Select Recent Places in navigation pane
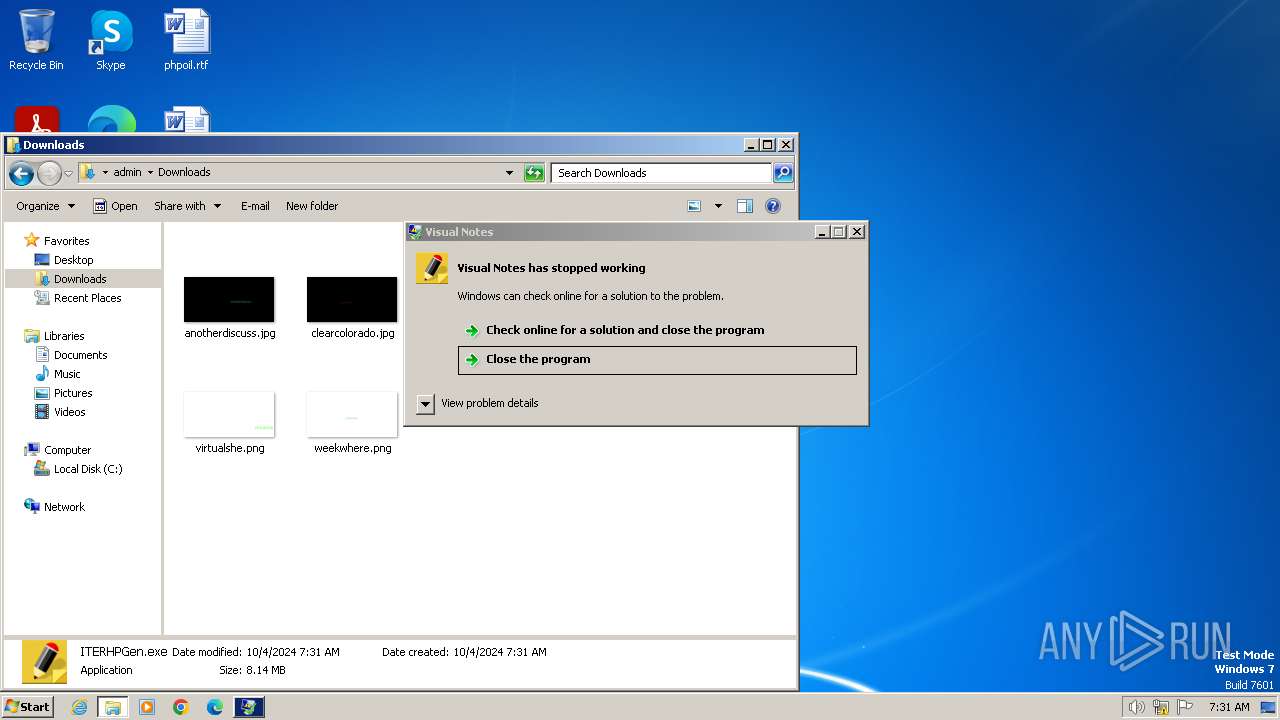Image resolution: width=1280 pixels, height=720 pixels. coord(77,298)
